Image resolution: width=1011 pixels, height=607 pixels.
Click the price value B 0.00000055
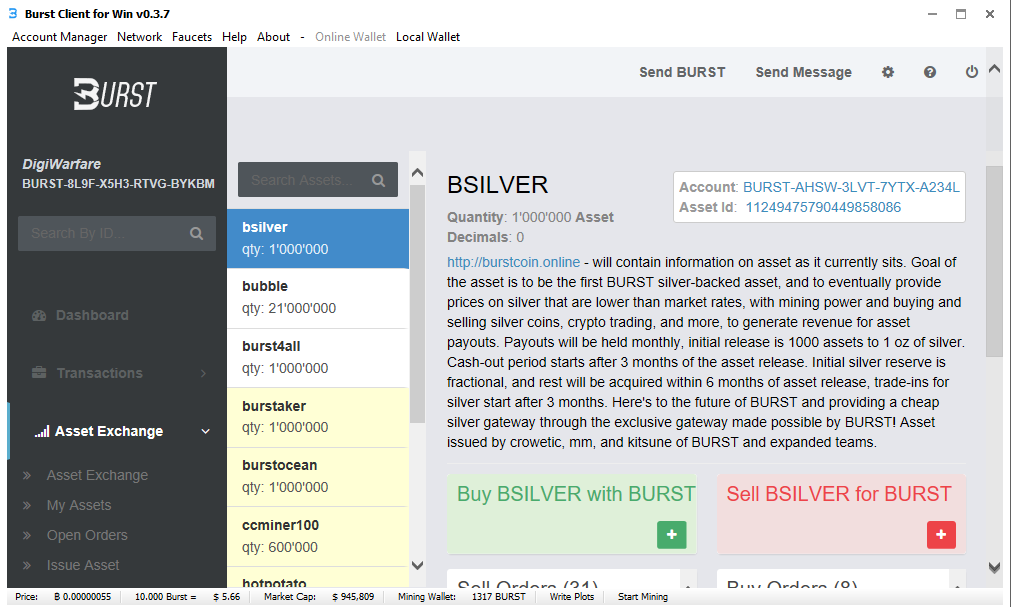pyautogui.click(x=83, y=597)
